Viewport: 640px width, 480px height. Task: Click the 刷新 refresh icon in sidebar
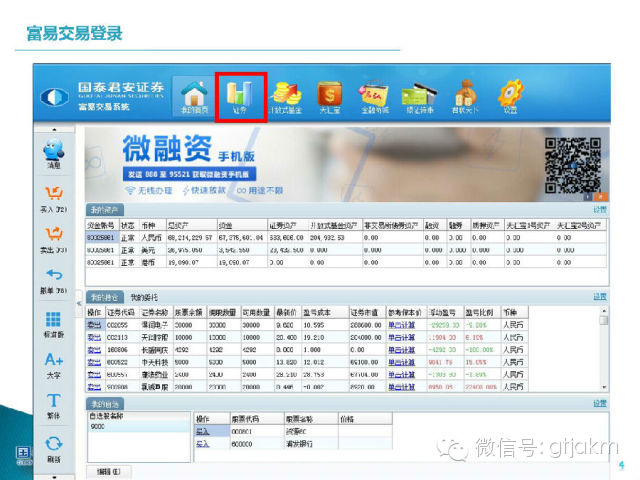[x=53, y=449]
